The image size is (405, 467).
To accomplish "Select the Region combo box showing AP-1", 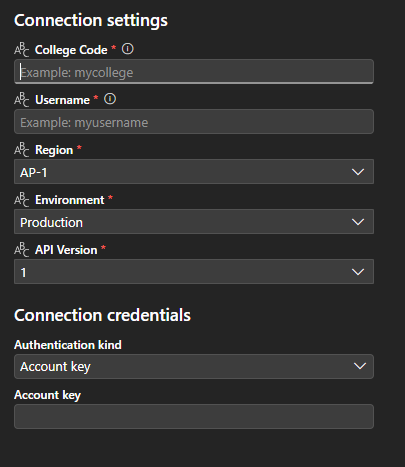I will 194,172.
